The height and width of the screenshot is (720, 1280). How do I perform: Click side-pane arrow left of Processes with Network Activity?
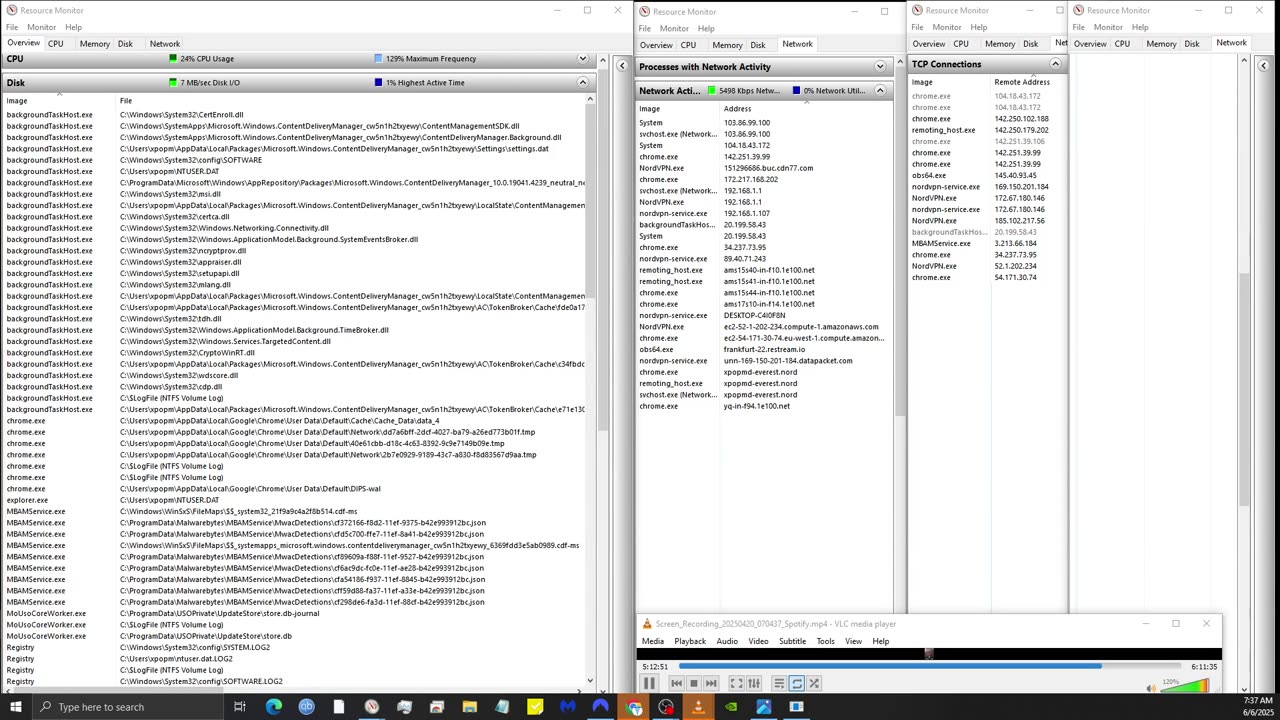point(622,66)
